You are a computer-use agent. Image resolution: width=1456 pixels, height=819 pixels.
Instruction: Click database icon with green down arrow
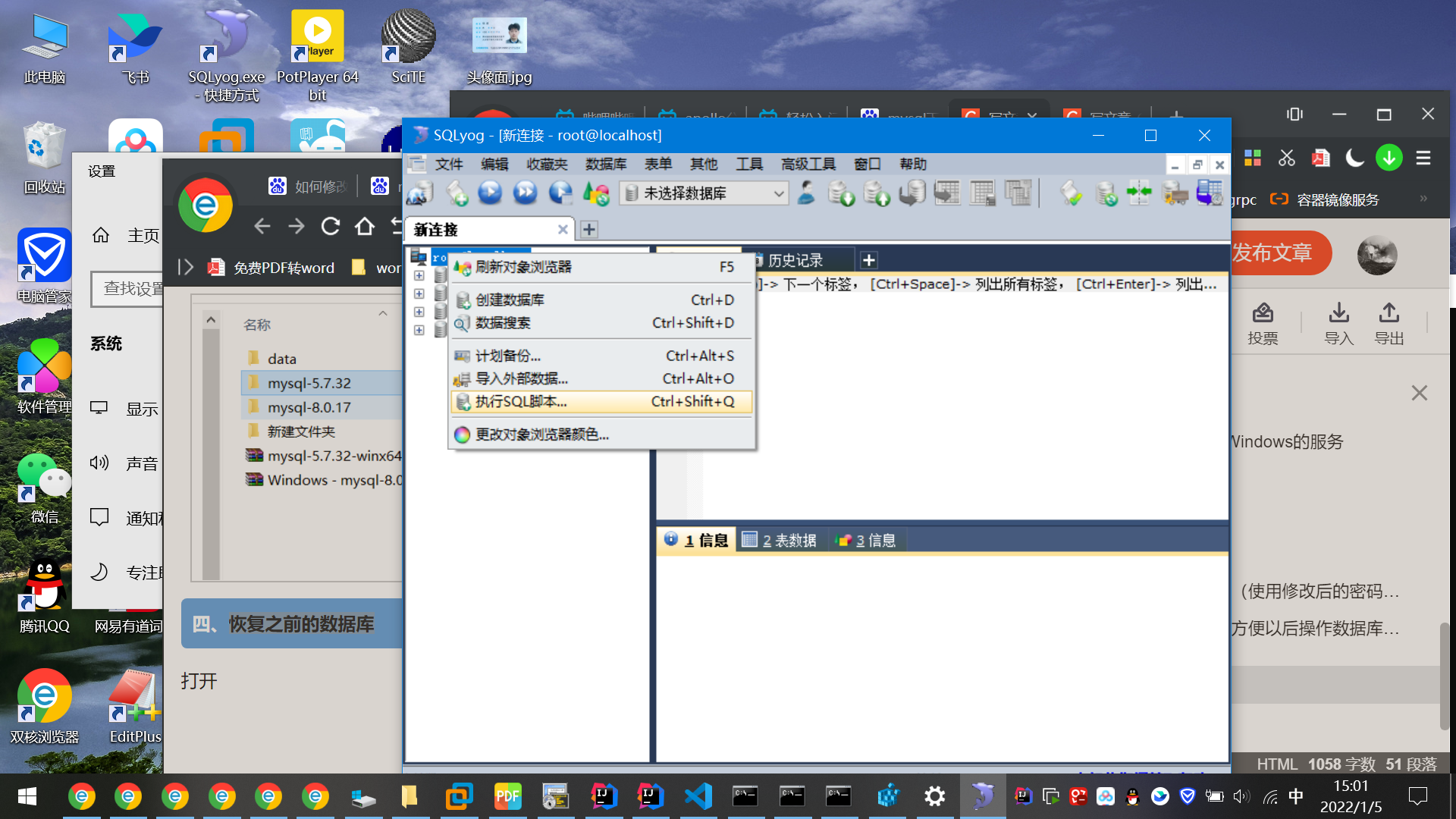[841, 193]
